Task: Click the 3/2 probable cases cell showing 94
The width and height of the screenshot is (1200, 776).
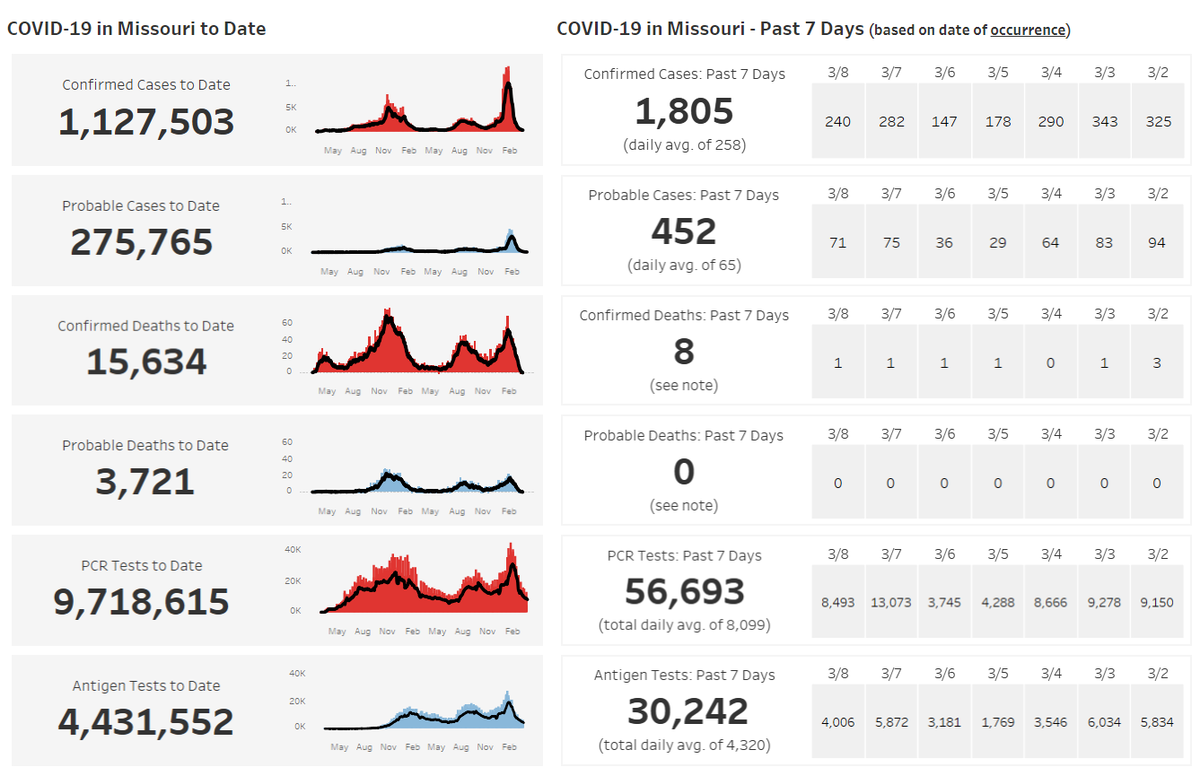Action: pyautogui.click(x=1157, y=242)
